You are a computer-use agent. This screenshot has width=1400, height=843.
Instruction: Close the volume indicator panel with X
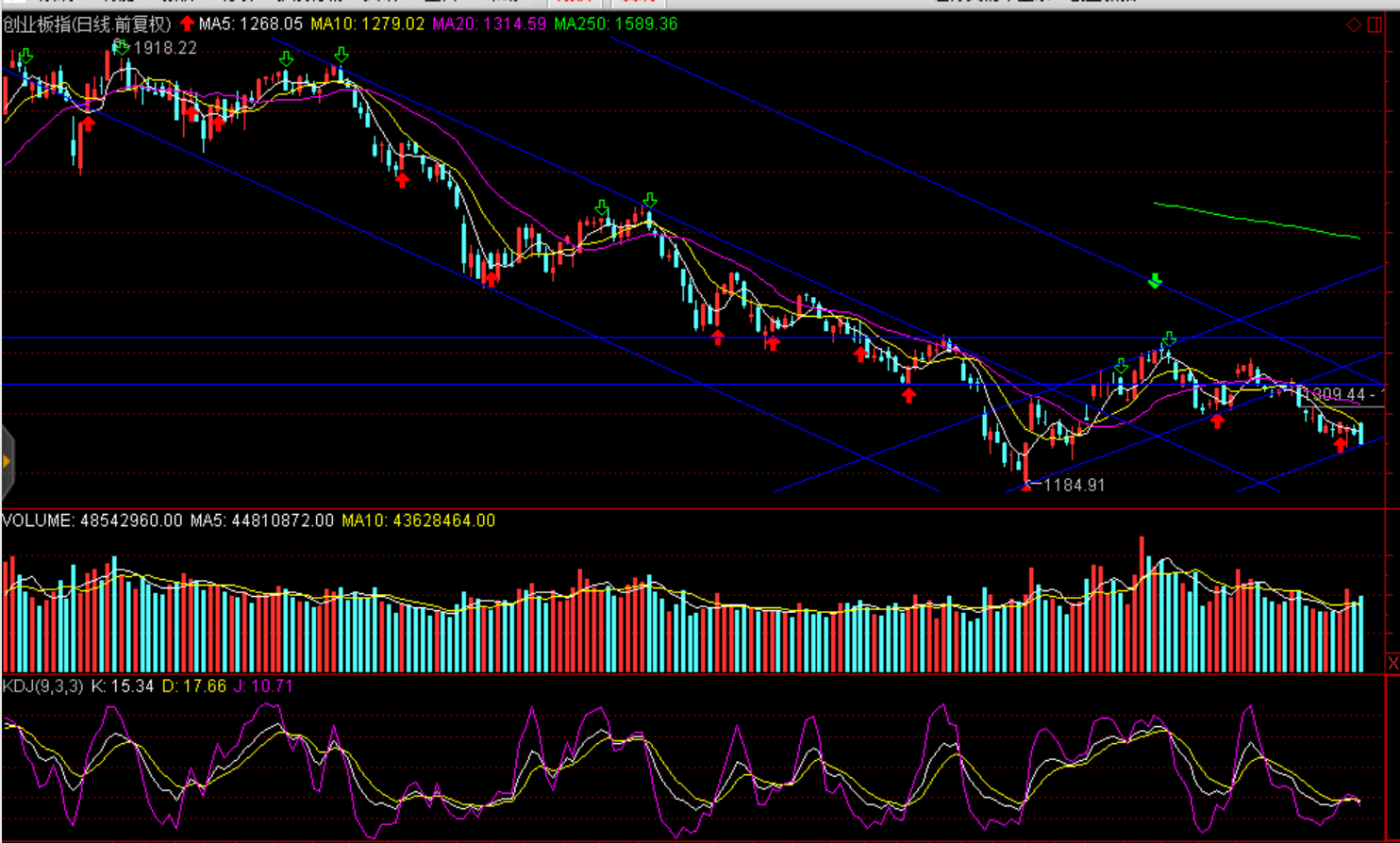coord(1392,663)
